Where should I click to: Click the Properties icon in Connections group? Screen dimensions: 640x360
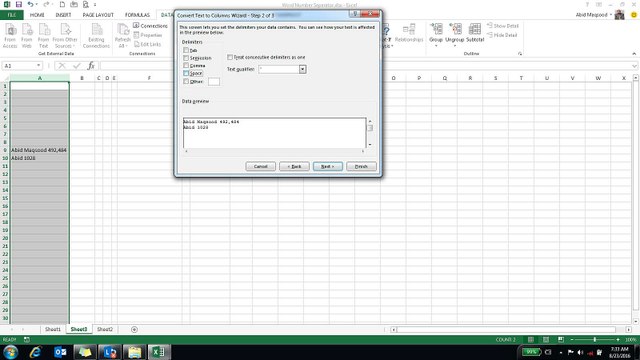click(x=136, y=35)
